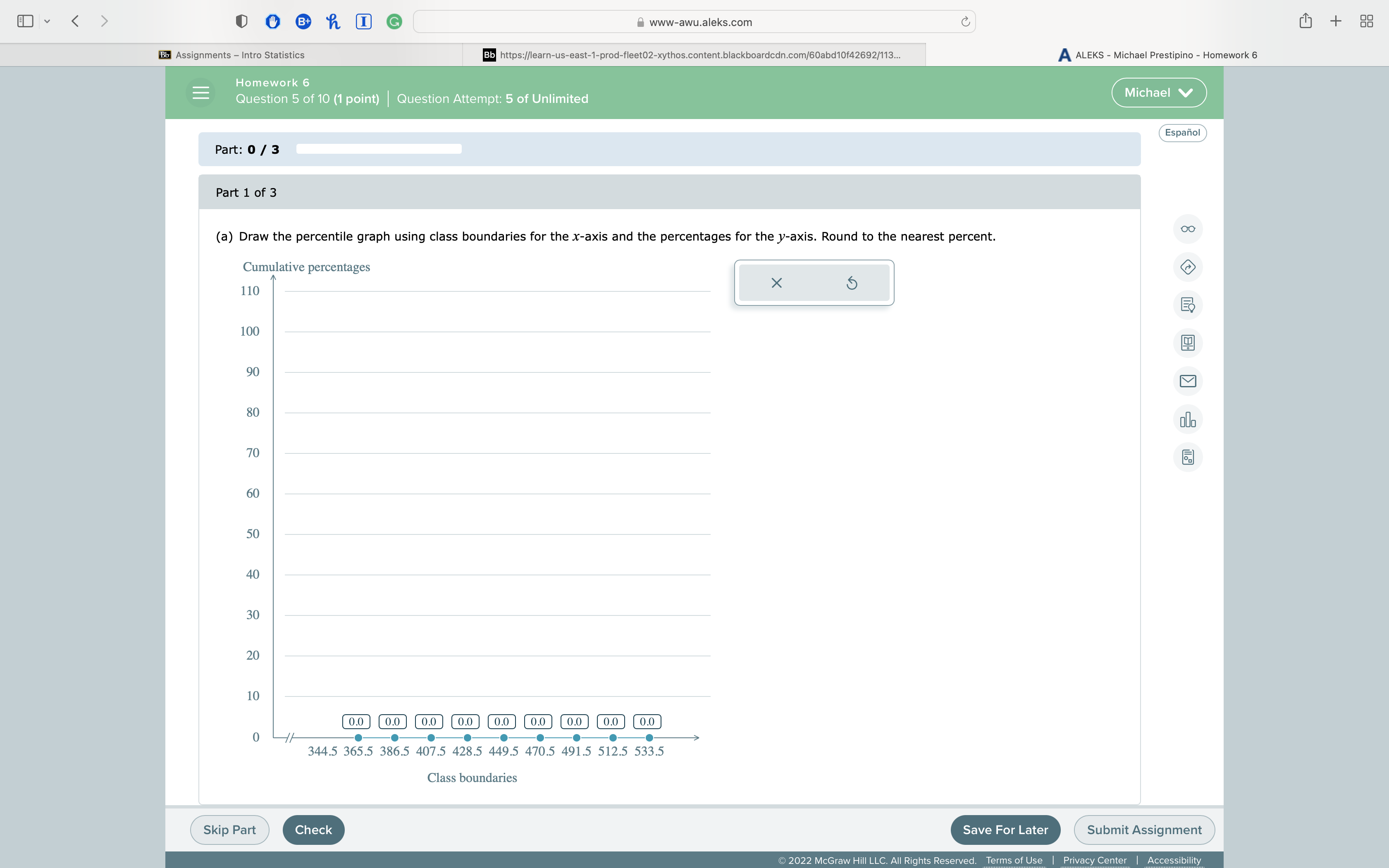
Task: Click the envelope message icon
Action: (1188, 381)
